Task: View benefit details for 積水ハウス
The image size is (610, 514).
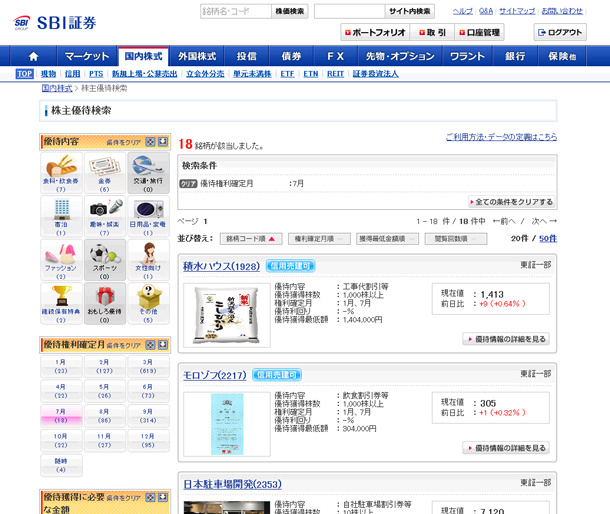Action: pyautogui.click(x=506, y=339)
